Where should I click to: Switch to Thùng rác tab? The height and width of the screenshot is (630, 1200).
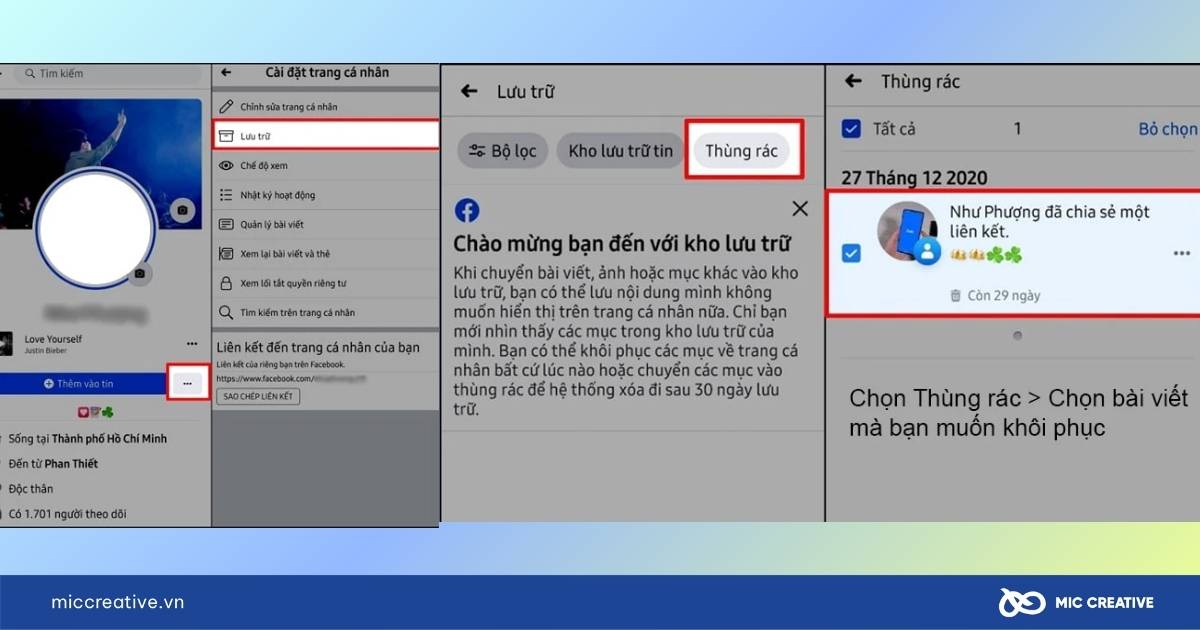click(x=741, y=151)
